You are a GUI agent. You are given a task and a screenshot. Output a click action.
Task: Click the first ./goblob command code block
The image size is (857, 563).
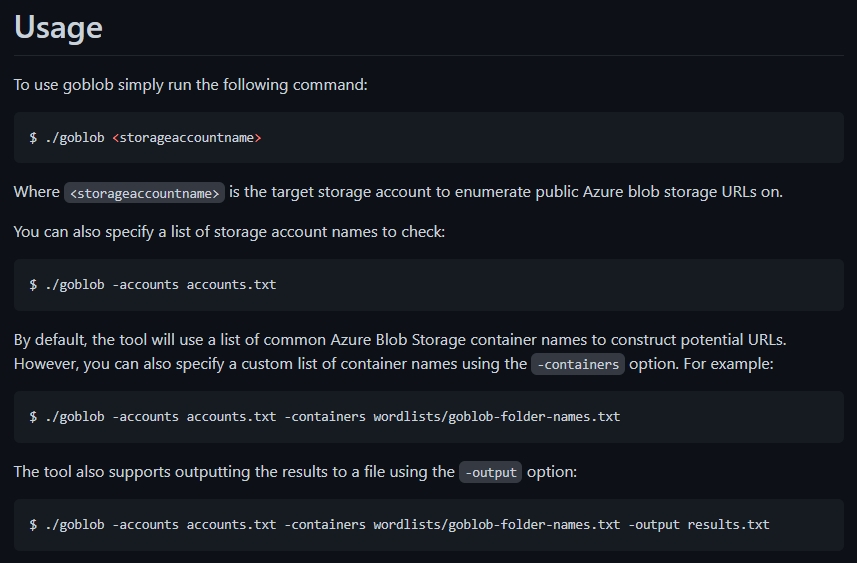[x=428, y=138]
